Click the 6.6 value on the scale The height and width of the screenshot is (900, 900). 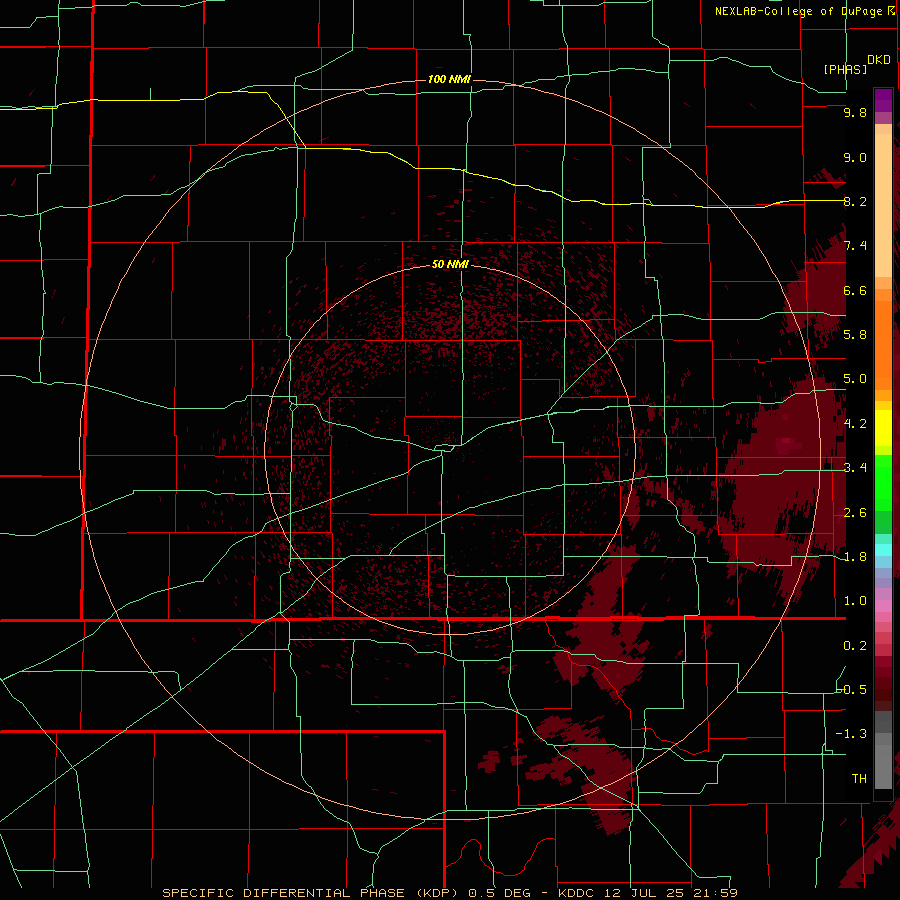[x=855, y=290]
